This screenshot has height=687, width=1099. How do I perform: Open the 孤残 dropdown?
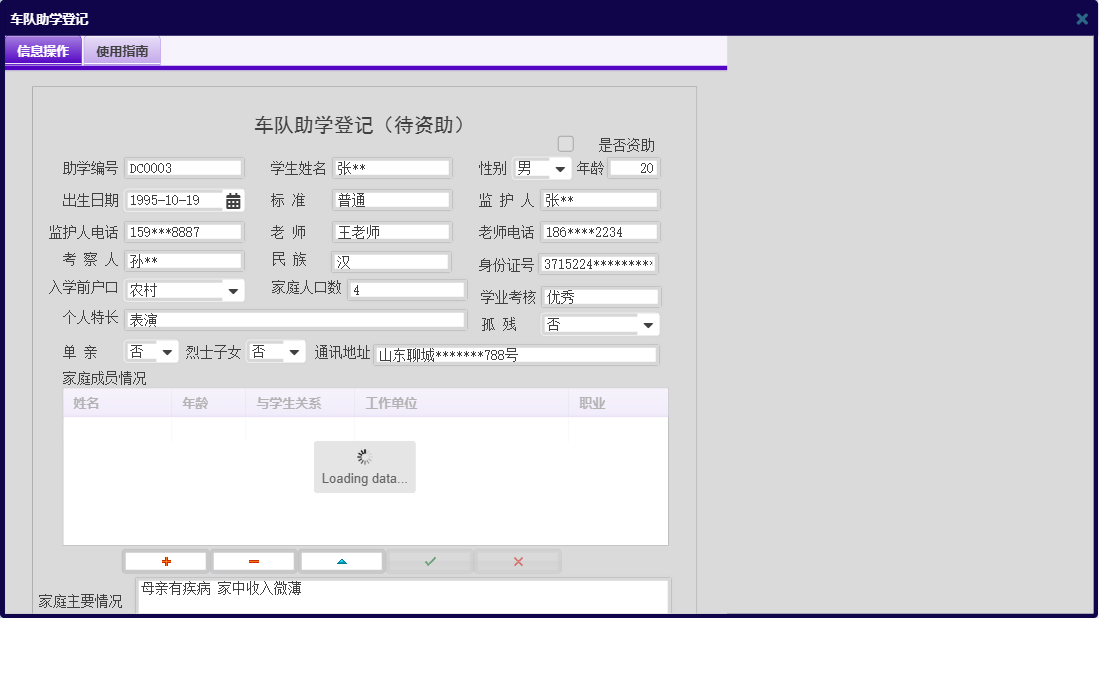648,324
